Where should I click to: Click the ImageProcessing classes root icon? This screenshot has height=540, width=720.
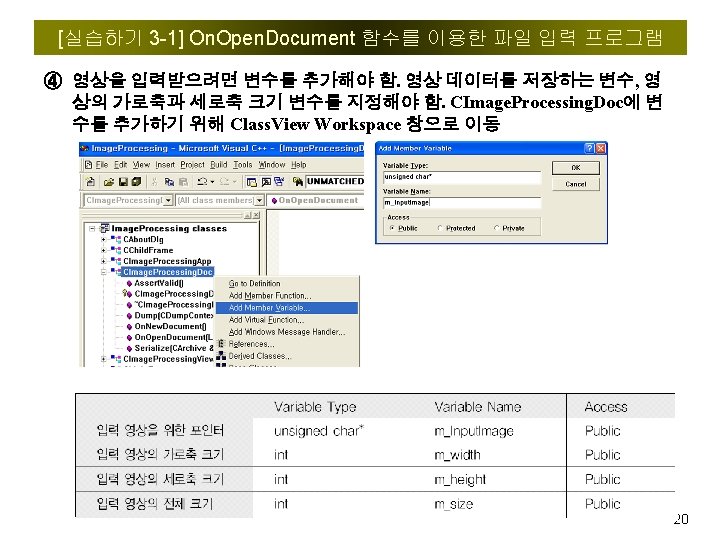105,228
